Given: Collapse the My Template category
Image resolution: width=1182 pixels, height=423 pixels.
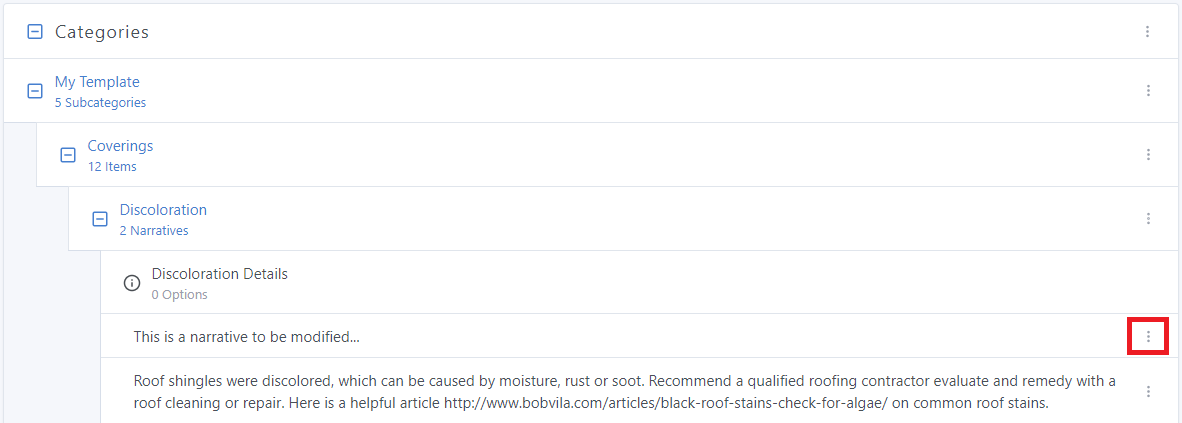Looking at the screenshot, I should click(x=34, y=91).
